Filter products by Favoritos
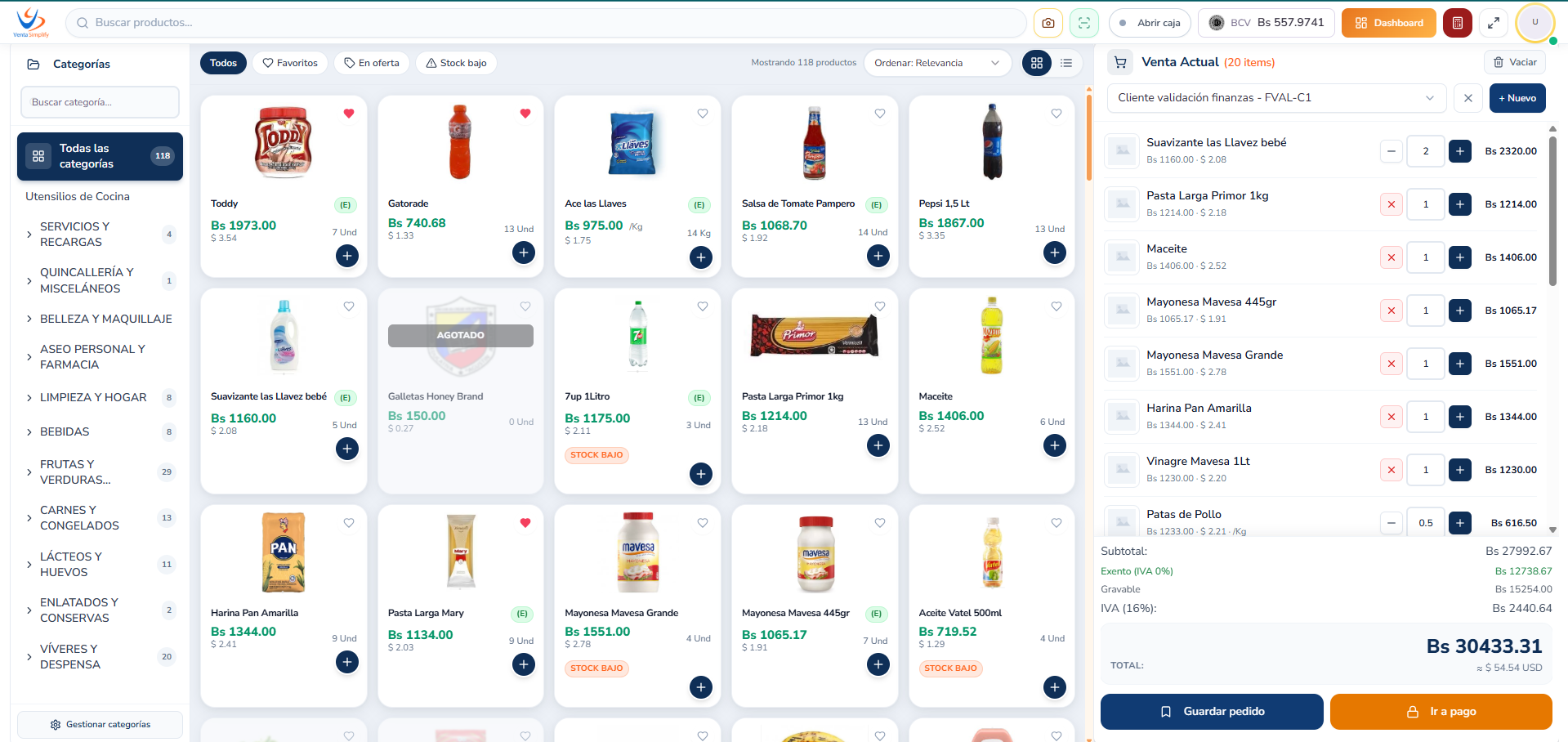Image resolution: width=1568 pixels, height=742 pixels. click(x=290, y=63)
